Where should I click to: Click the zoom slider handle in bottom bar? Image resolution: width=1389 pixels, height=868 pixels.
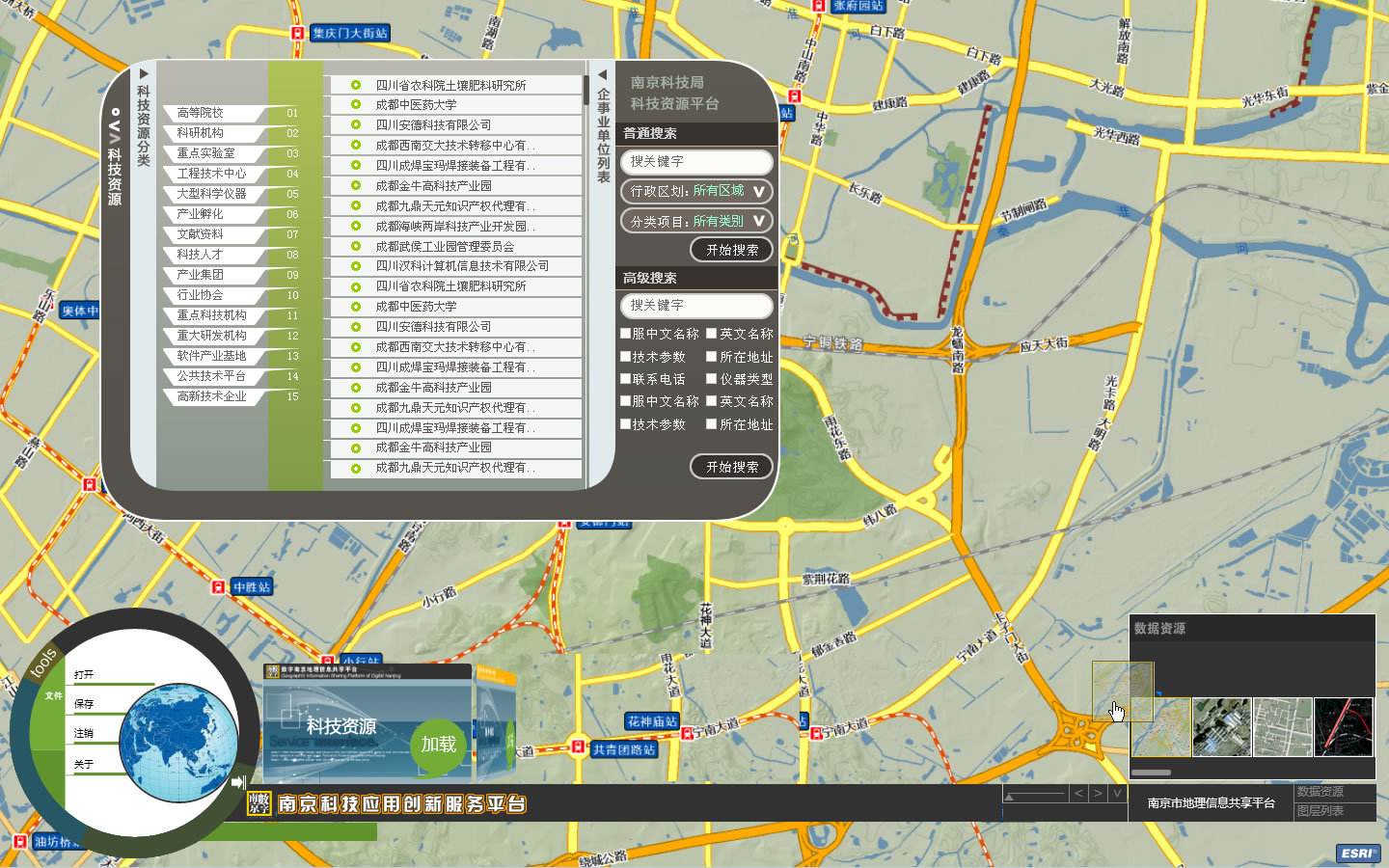(x=1008, y=797)
